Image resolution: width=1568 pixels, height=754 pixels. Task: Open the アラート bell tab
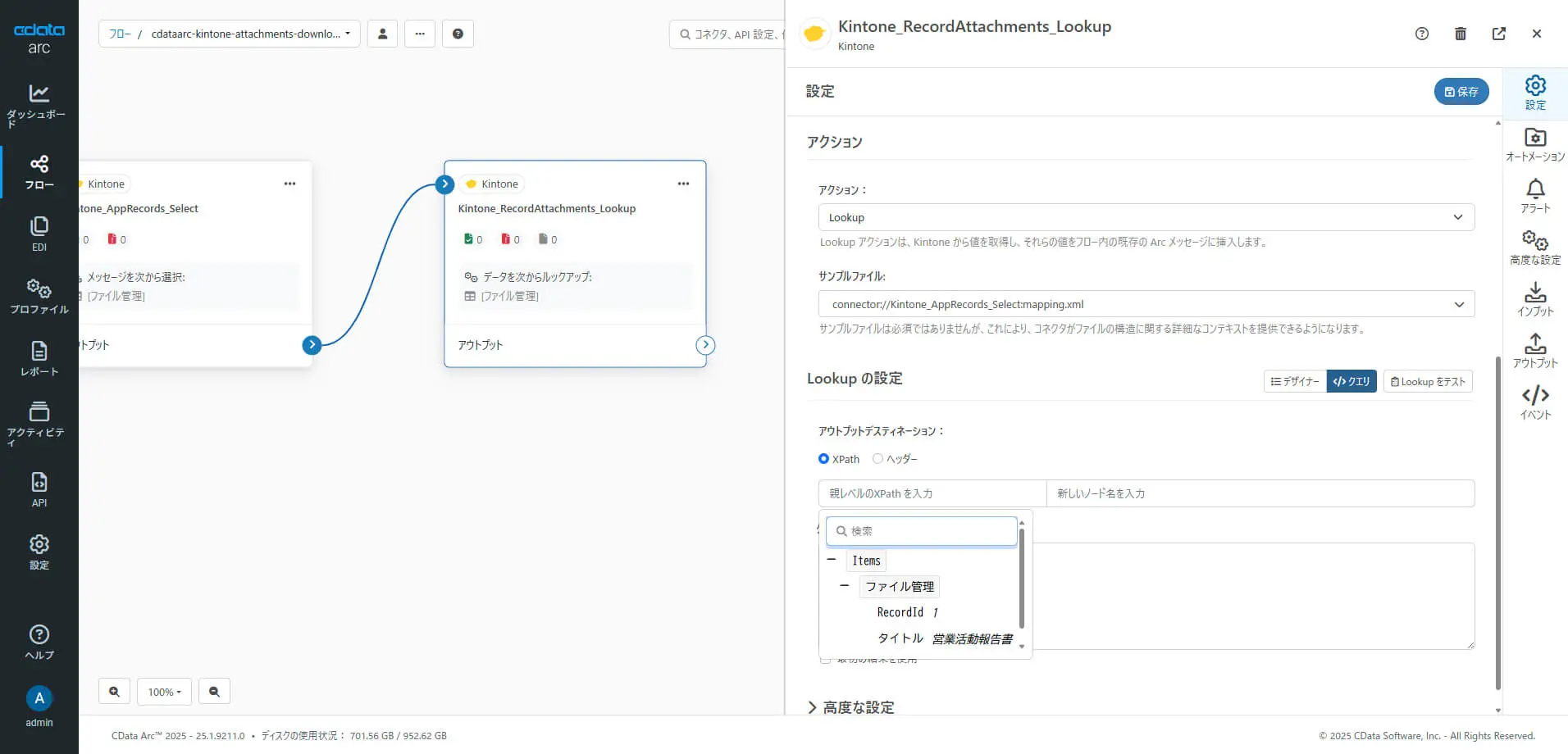coord(1535,197)
